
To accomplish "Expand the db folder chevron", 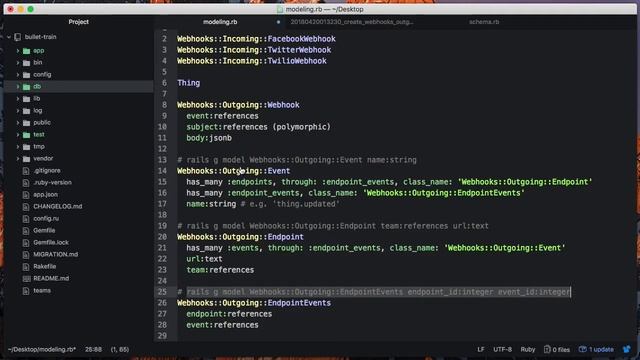I will pos(18,87).
